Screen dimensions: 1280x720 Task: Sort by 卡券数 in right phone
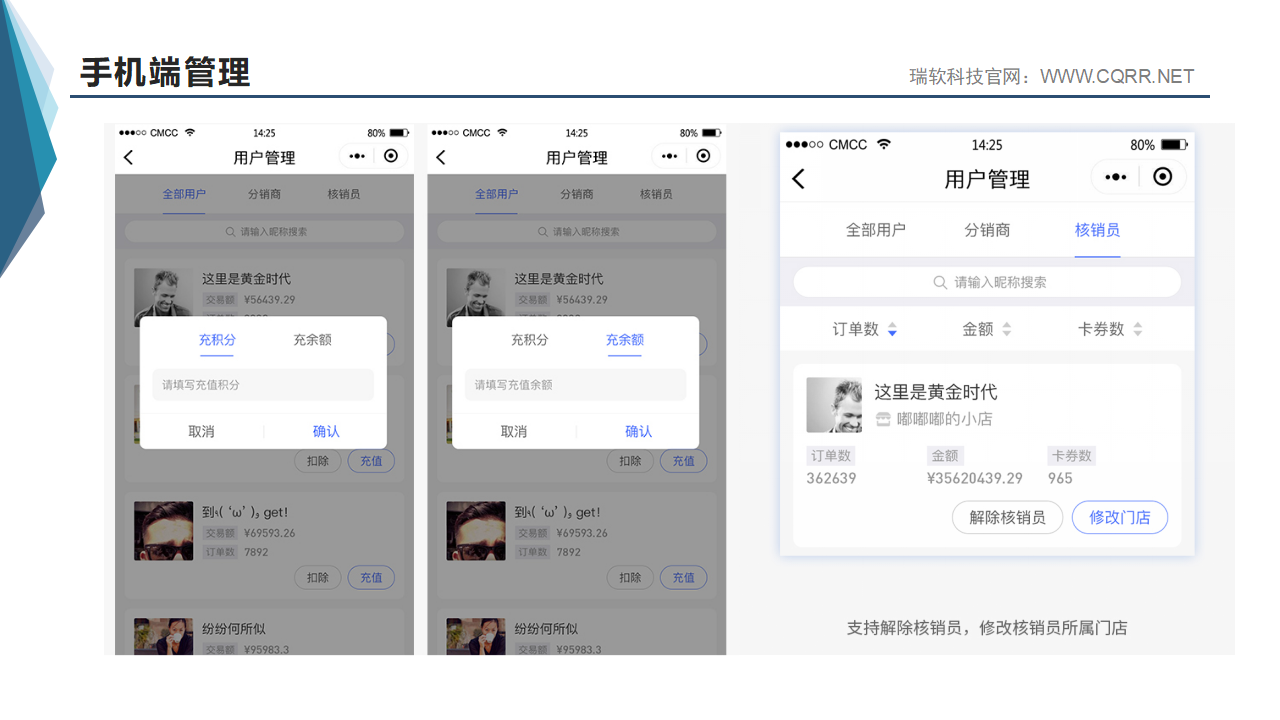pyautogui.click(x=1110, y=329)
